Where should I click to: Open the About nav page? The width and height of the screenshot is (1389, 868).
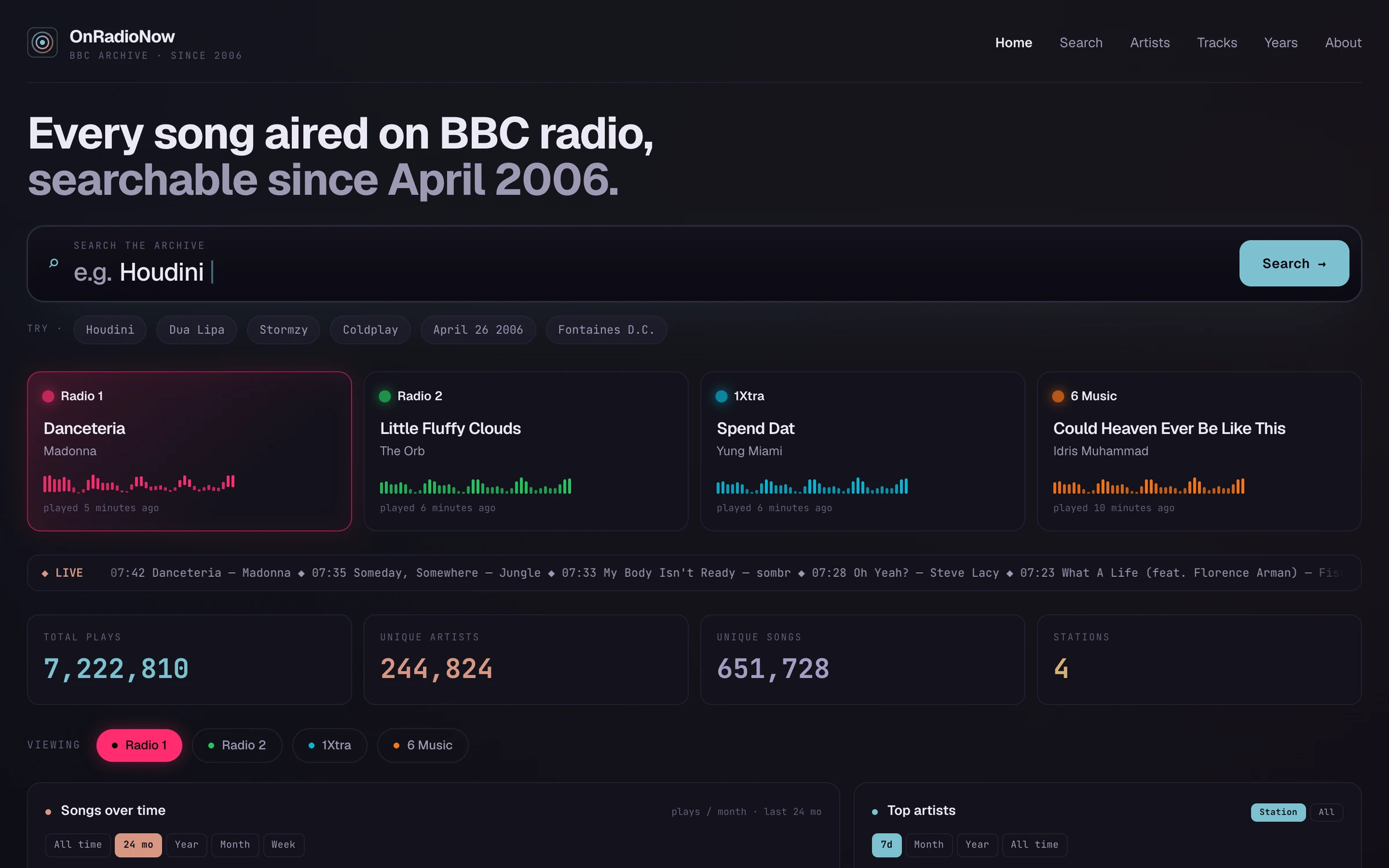1343,43
